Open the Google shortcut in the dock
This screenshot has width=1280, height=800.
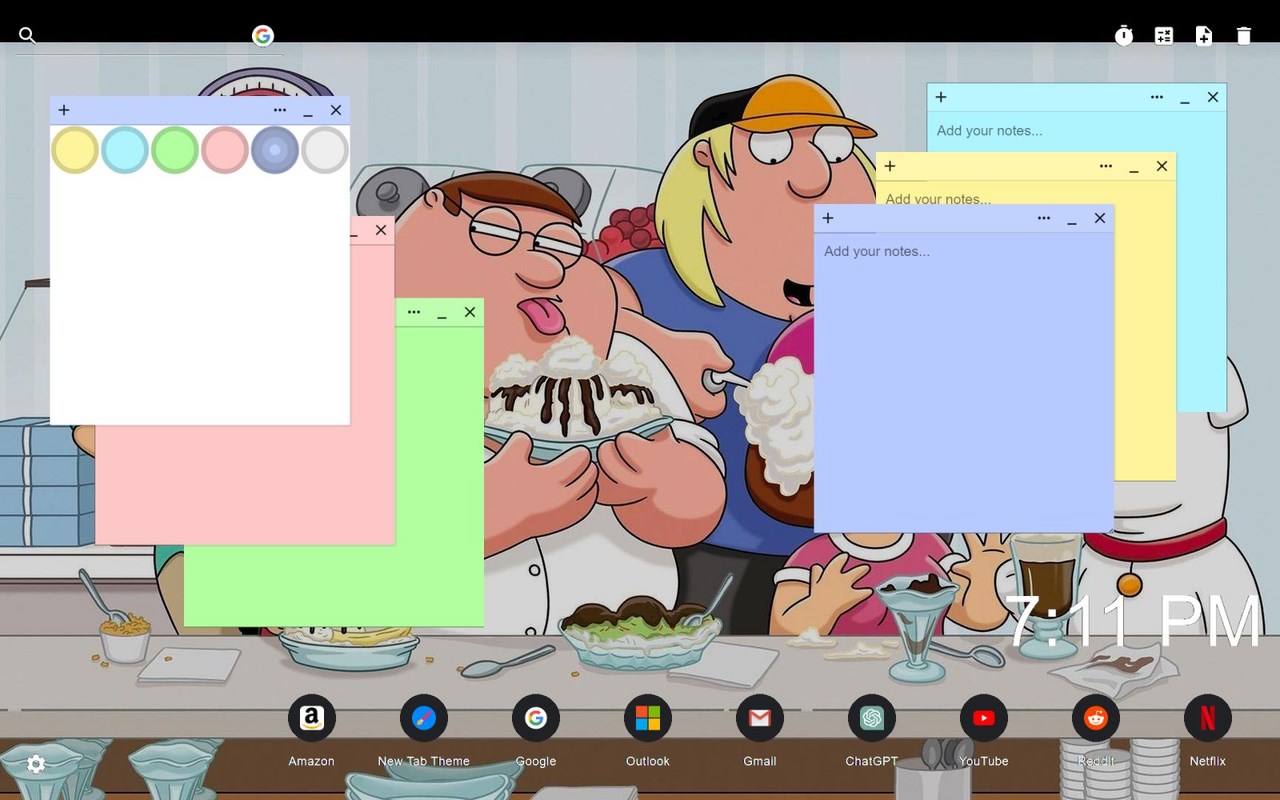pyautogui.click(x=536, y=718)
